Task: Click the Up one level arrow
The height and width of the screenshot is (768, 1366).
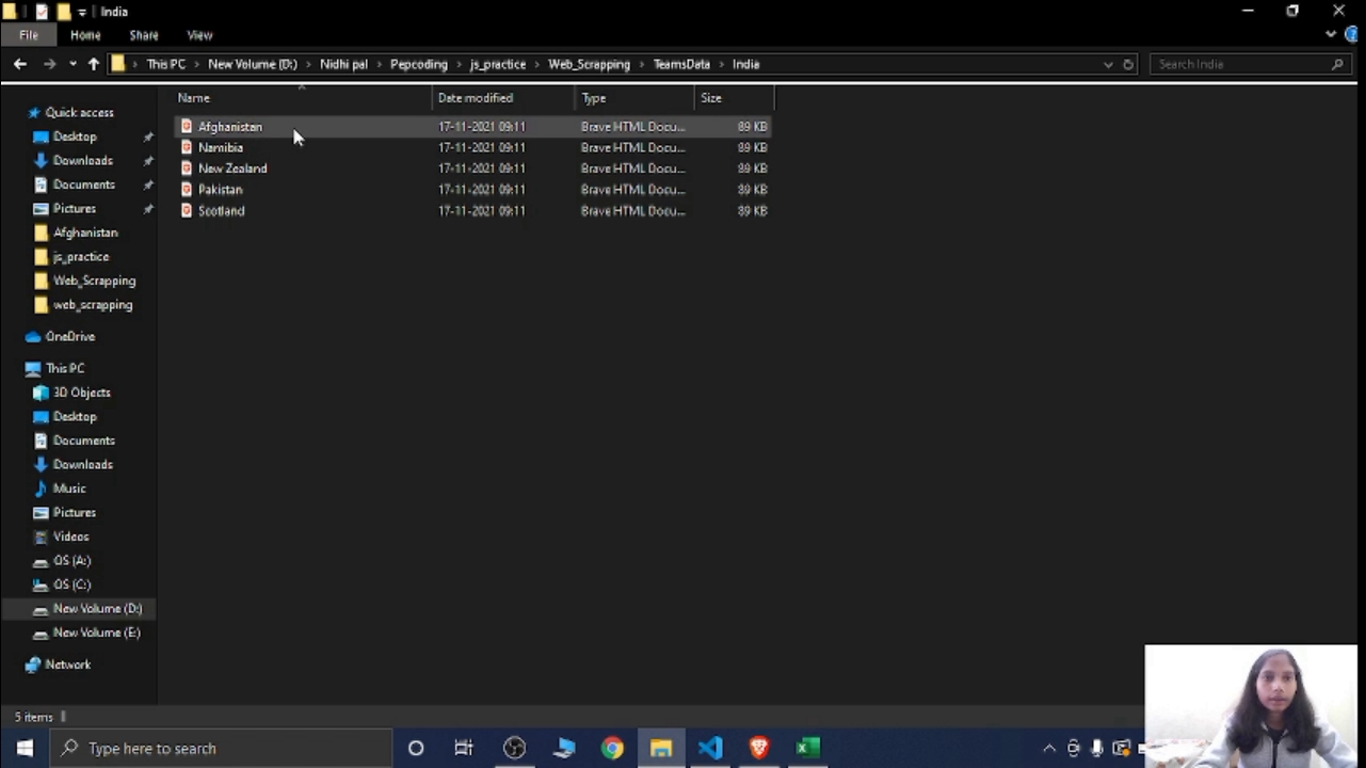Action: coord(94,64)
